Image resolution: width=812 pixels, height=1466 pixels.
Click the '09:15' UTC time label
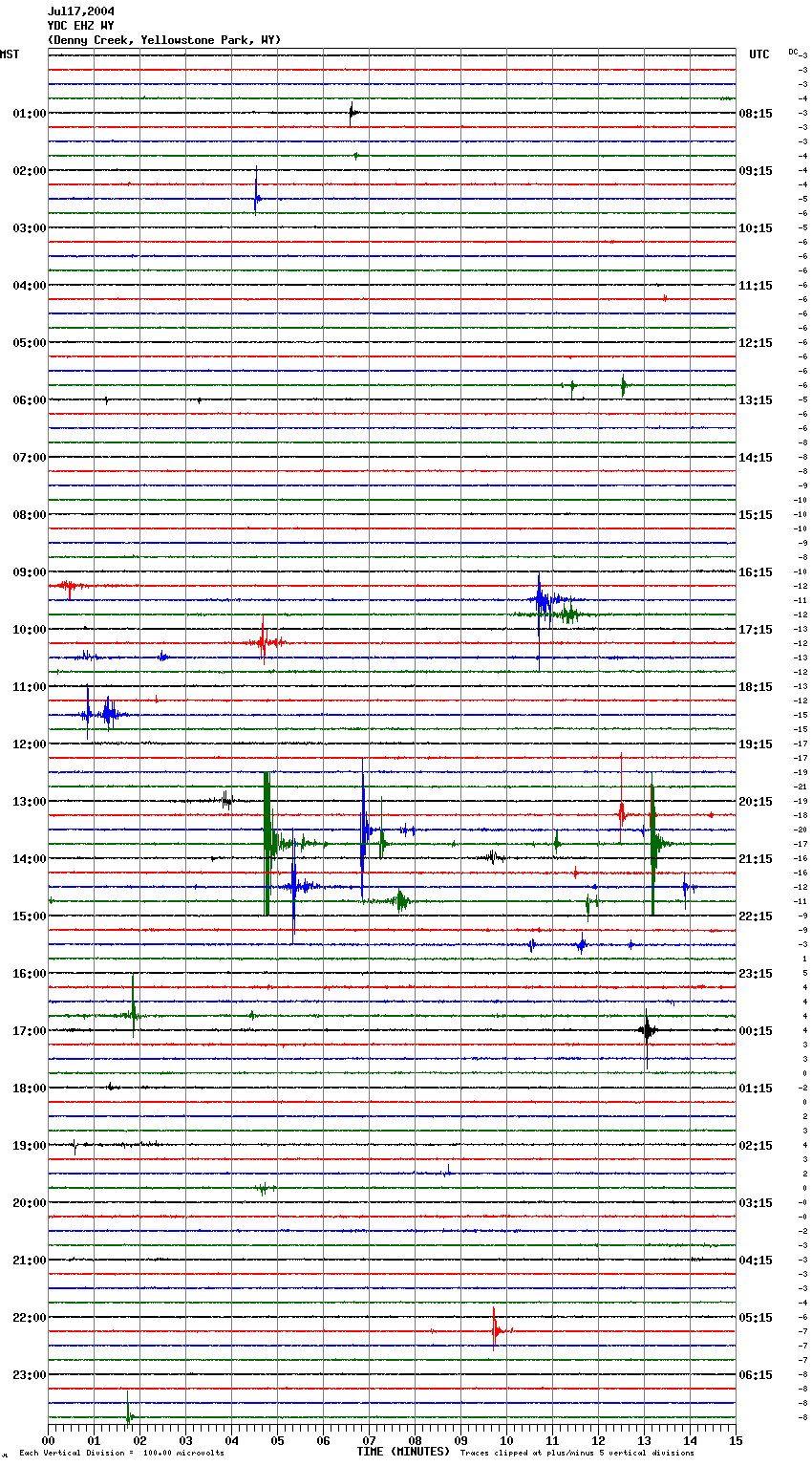click(756, 171)
